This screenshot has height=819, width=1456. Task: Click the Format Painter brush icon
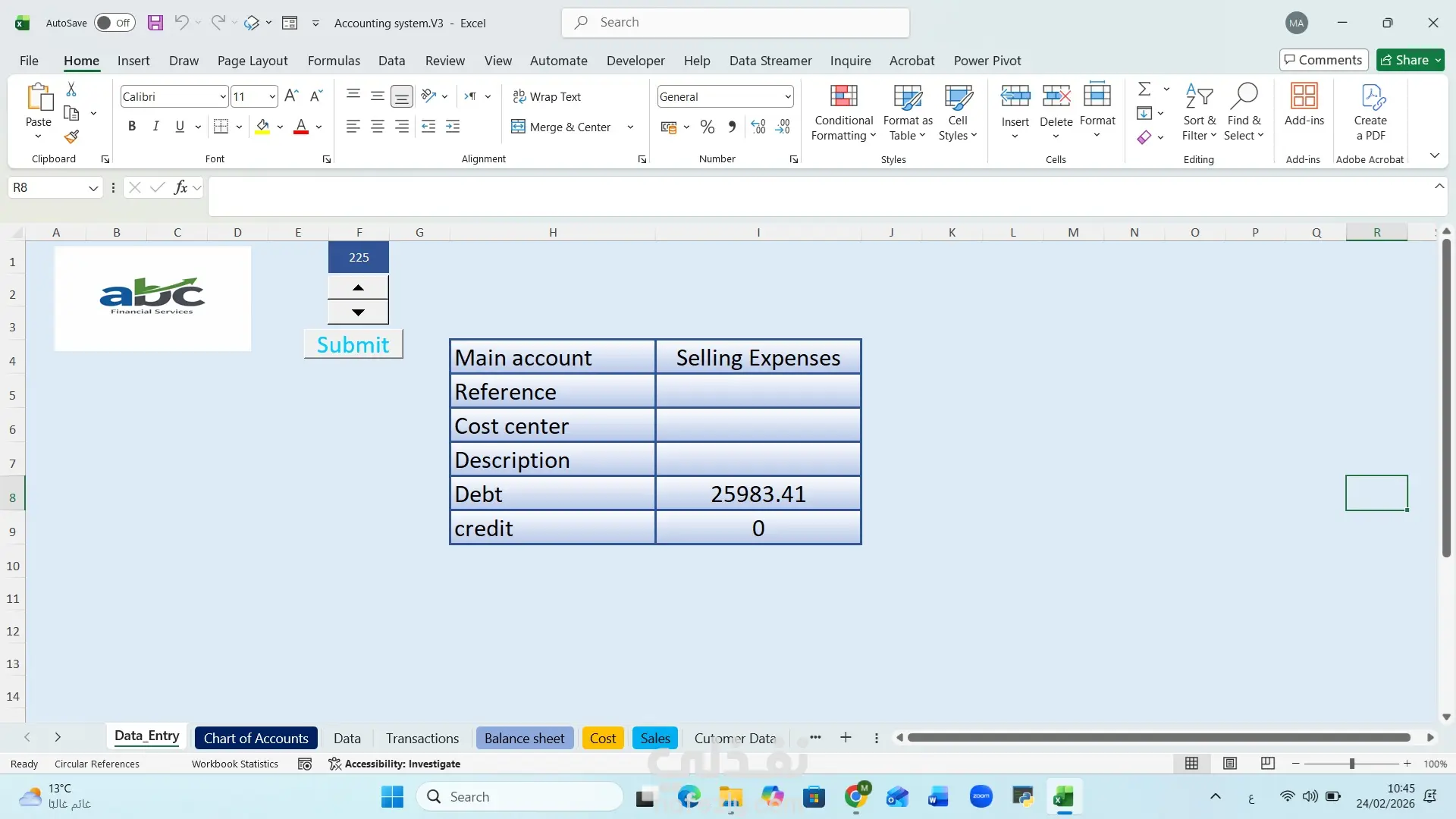pyautogui.click(x=71, y=137)
